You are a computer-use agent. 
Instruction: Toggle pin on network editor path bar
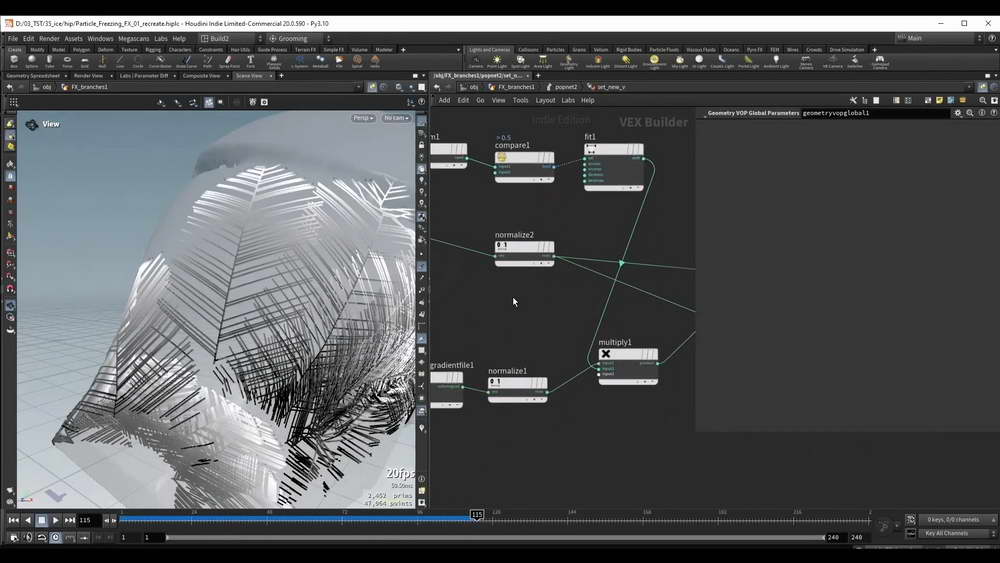point(982,87)
